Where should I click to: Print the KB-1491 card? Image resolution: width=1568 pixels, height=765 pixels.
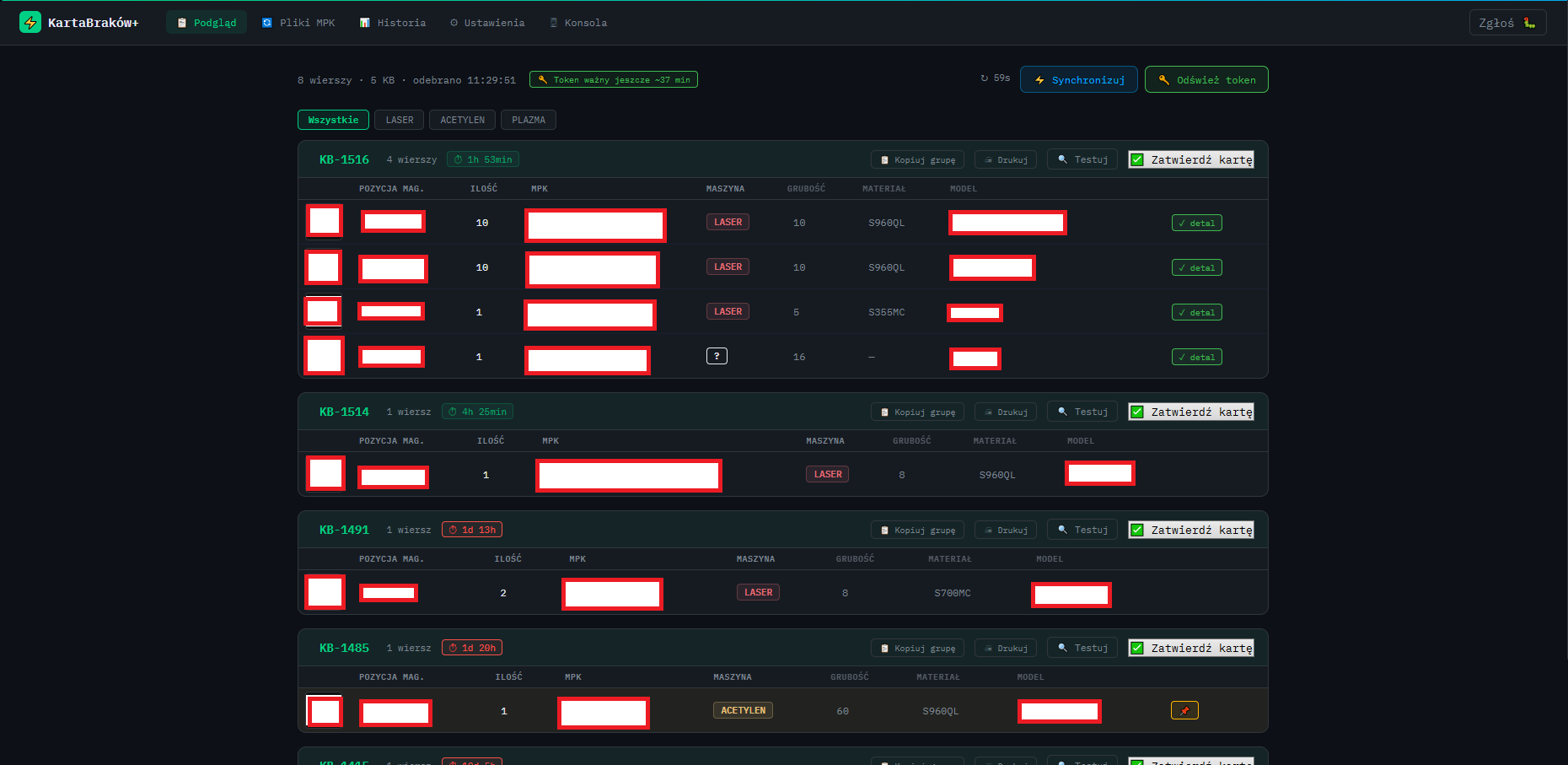pos(1006,531)
